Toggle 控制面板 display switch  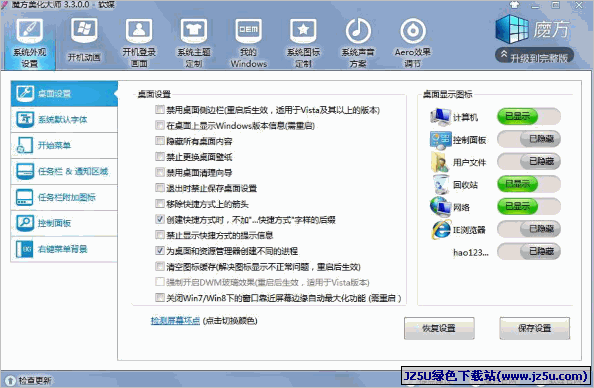tap(529, 139)
